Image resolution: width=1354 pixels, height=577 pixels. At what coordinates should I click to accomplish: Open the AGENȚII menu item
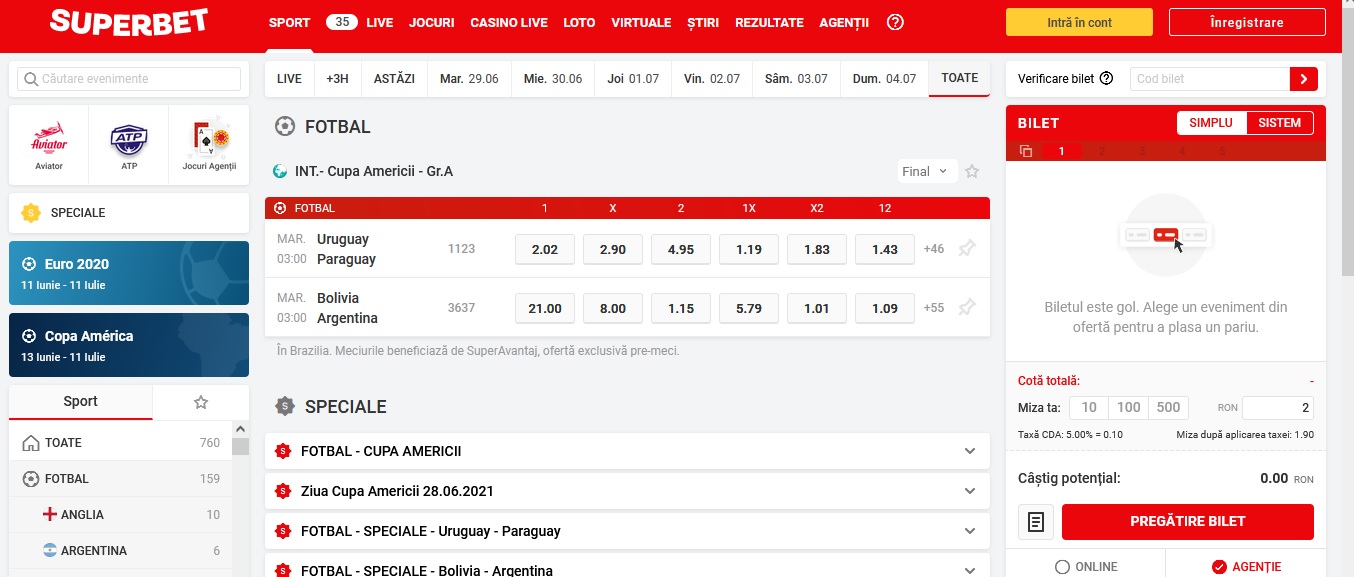click(844, 22)
